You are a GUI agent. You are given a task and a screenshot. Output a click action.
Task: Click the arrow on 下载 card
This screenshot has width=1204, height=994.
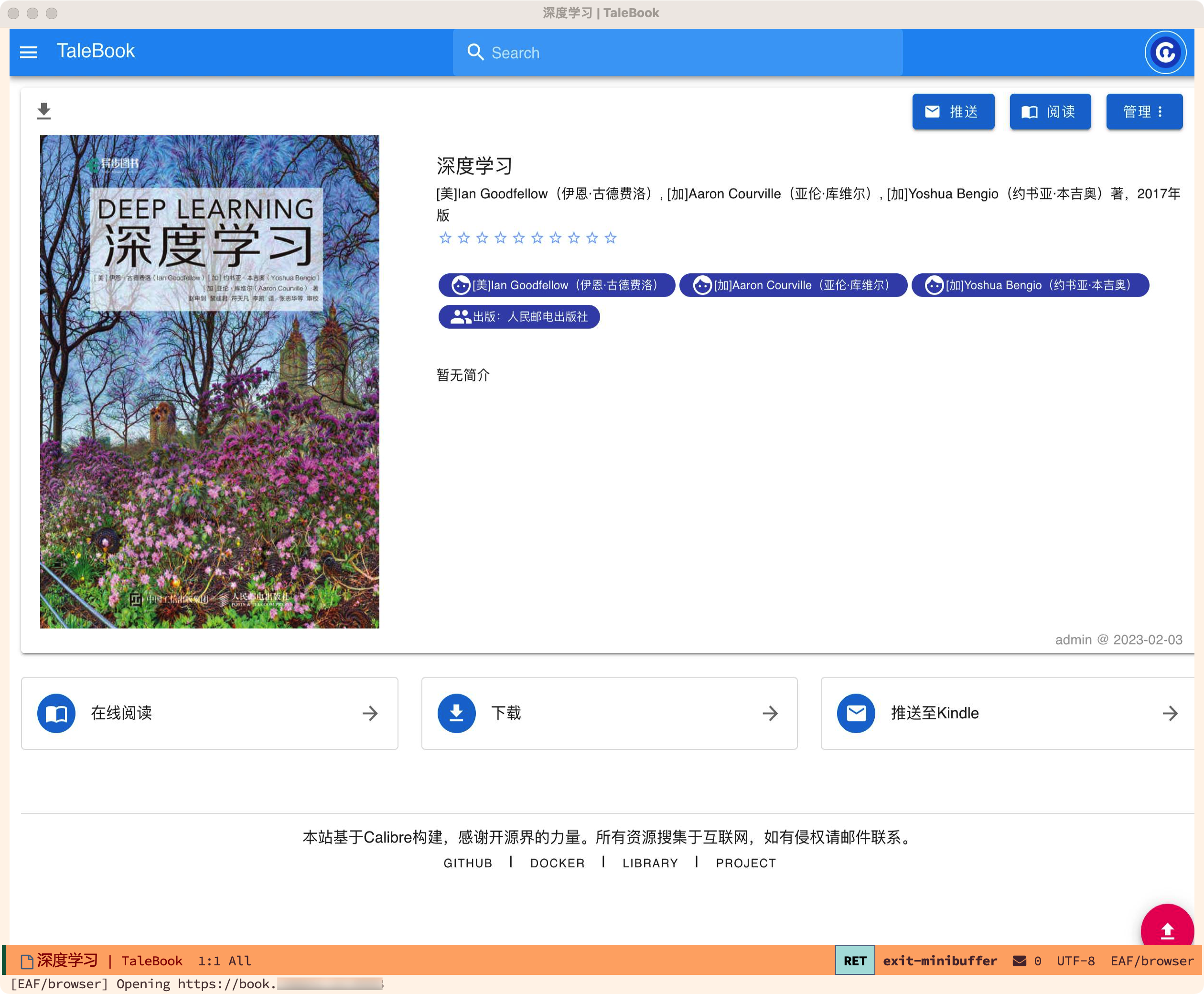click(x=770, y=713)
